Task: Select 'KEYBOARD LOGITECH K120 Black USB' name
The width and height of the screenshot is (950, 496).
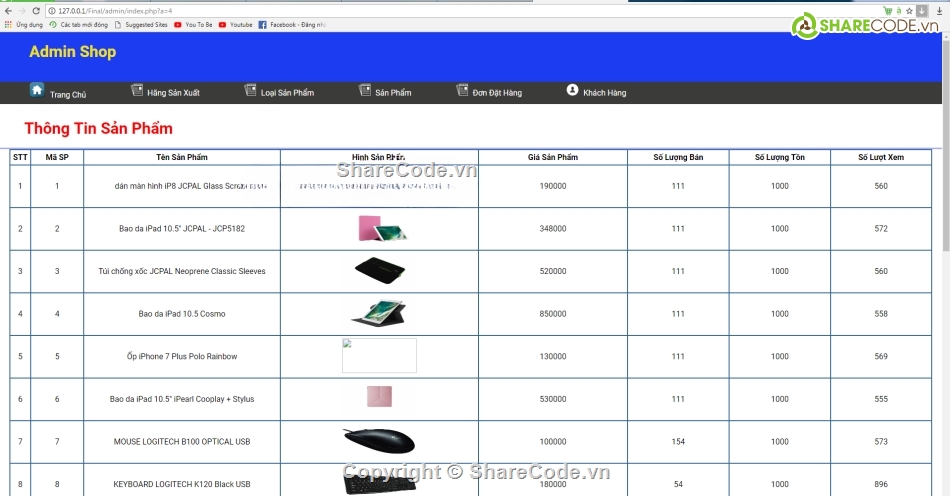Action: click(182, 484)
